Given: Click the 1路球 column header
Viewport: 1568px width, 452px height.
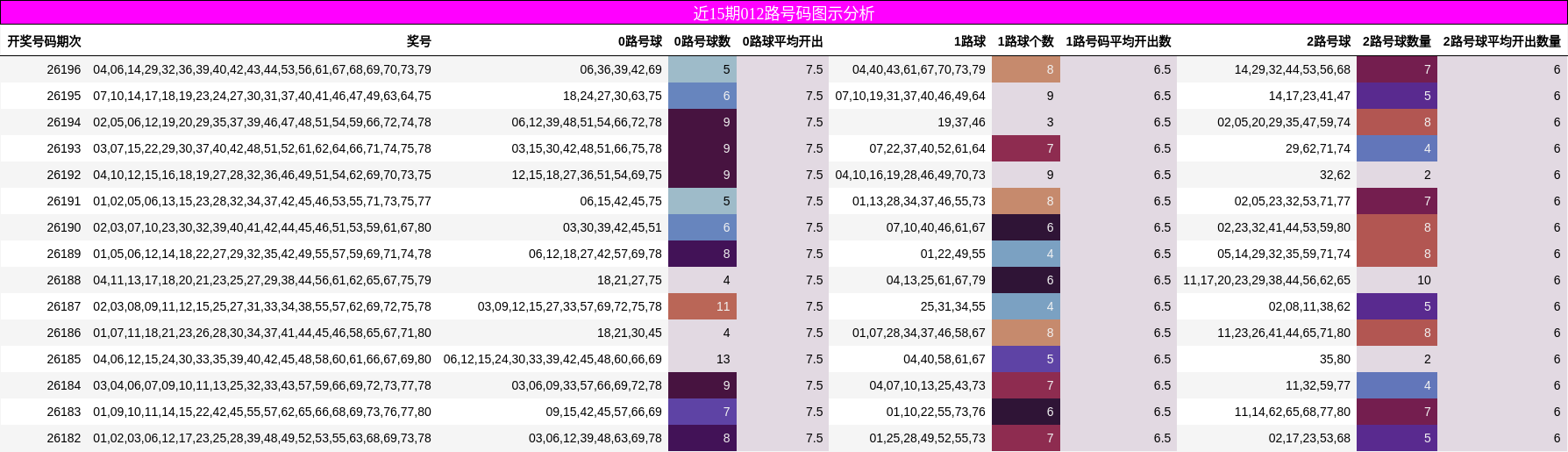Looking at the screenshot, I should pyautogui.click(x=969, y=41).
